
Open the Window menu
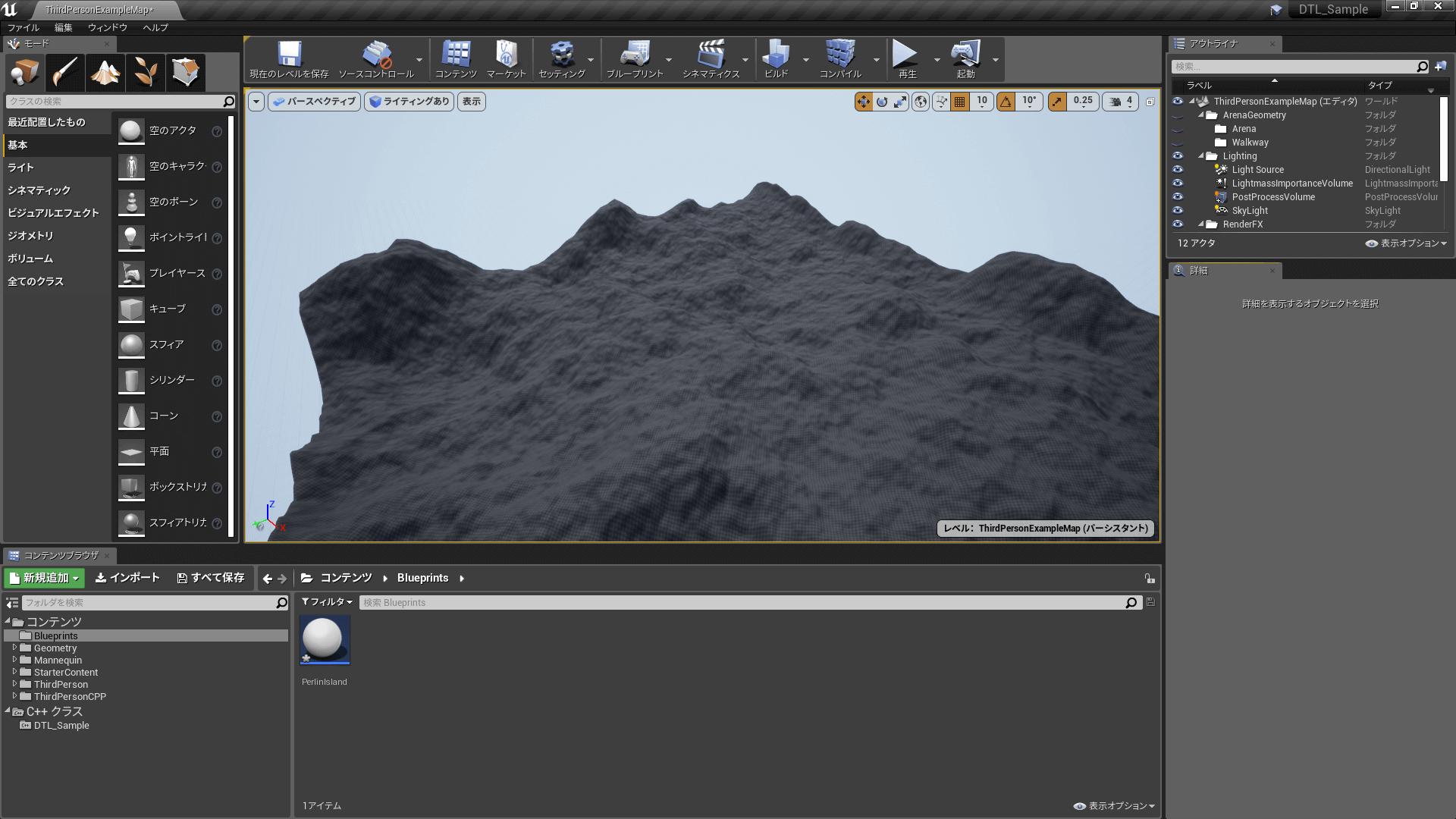coord(107,27)
